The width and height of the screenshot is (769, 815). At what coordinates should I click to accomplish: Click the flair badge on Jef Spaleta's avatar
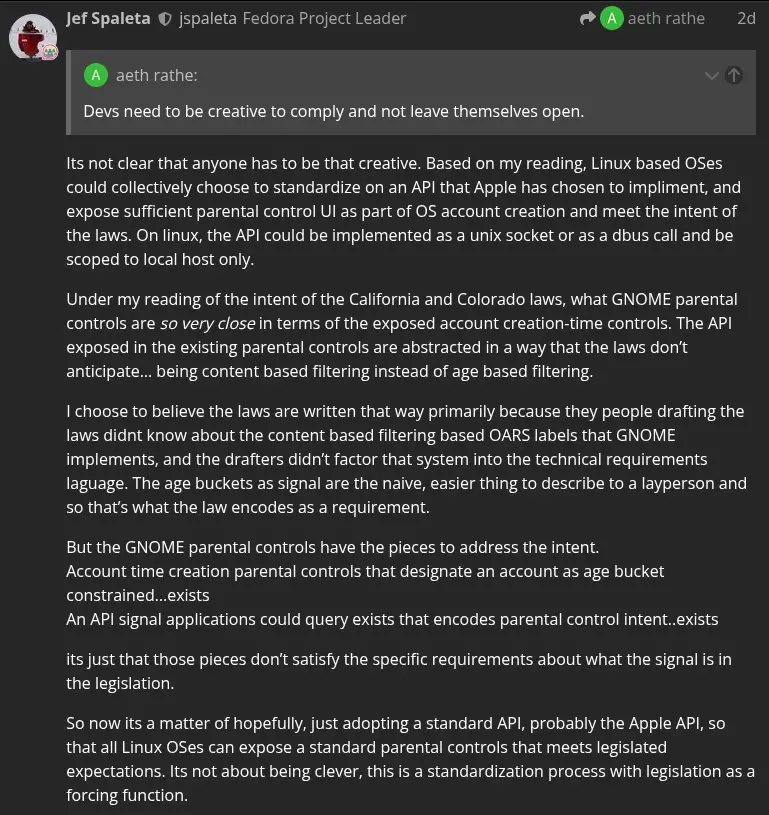point(50,52)
